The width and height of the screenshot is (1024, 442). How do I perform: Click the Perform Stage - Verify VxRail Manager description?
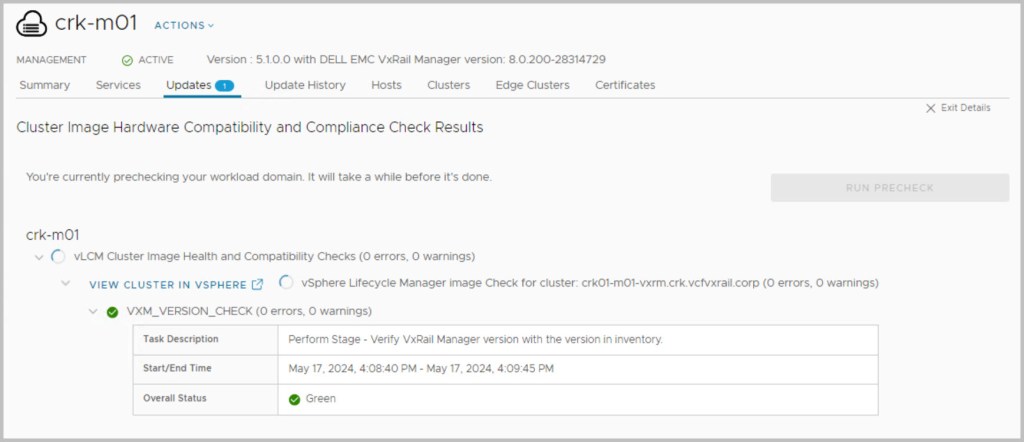[x=475, y=339]
